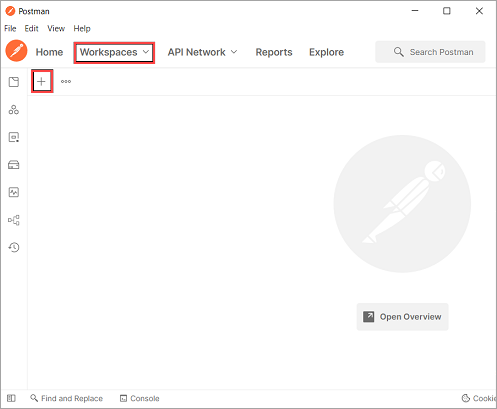Open the Monitors sidebar icon
This screenshot has width=497, height=409.
coord(14,192)
